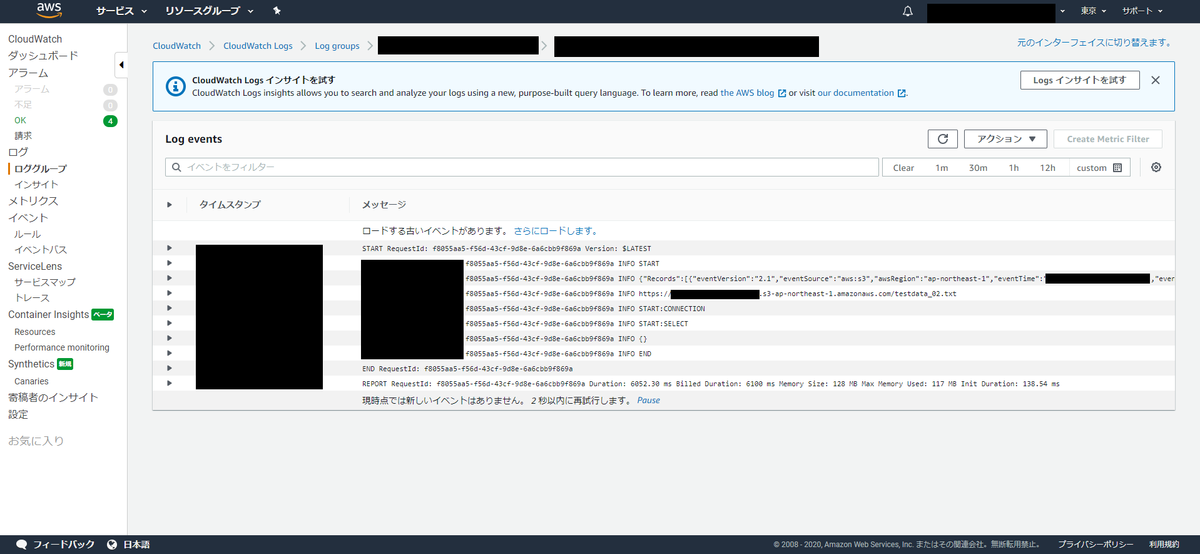Click the 日本語 language selector
Screen dimensions: 1200x554
[136, 544]
